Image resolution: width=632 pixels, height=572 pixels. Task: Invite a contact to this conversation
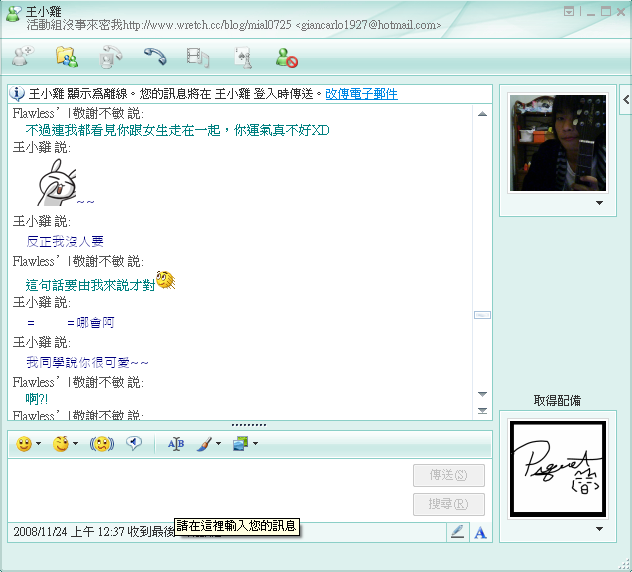(x=23, y=56)
